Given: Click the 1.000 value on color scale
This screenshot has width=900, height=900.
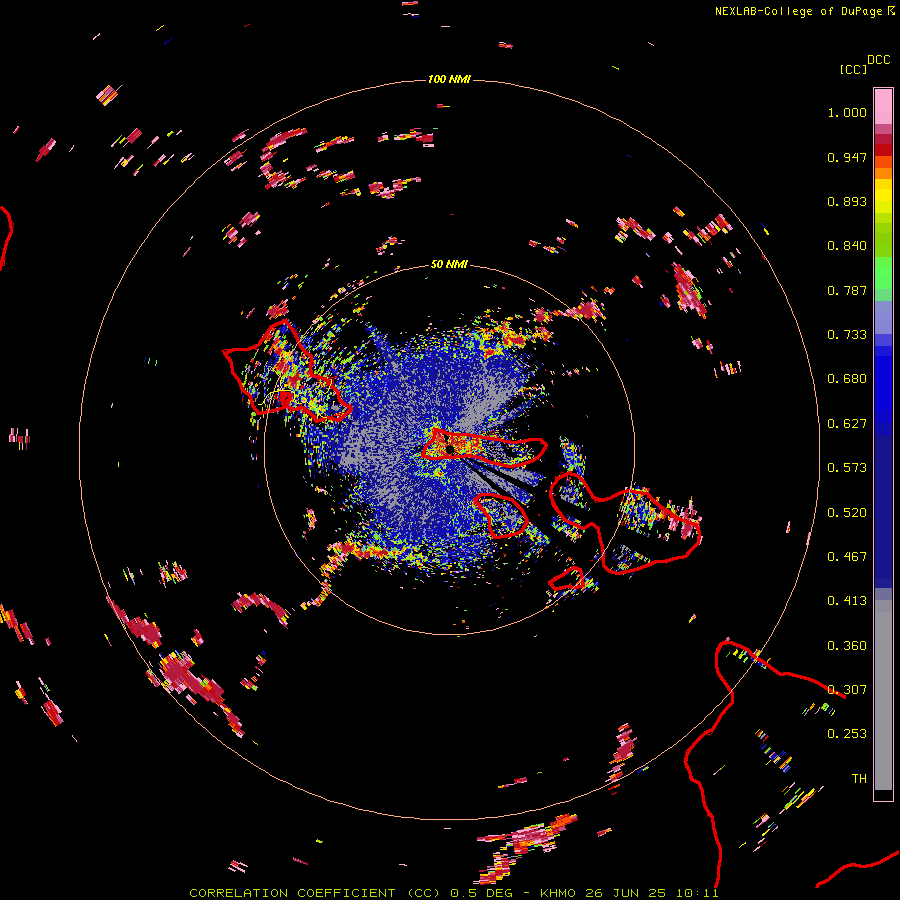Looking at the screenshot, I should click(x=847, y=112).
